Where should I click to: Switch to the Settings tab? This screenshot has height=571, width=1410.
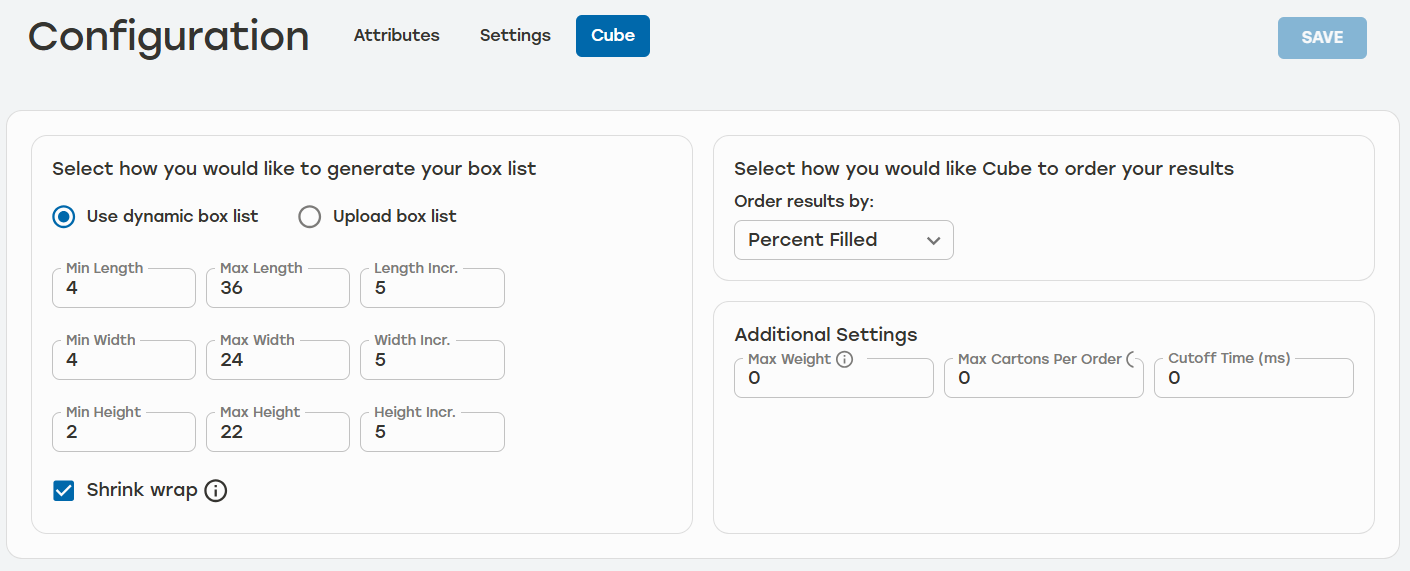[x=515, y=36]
